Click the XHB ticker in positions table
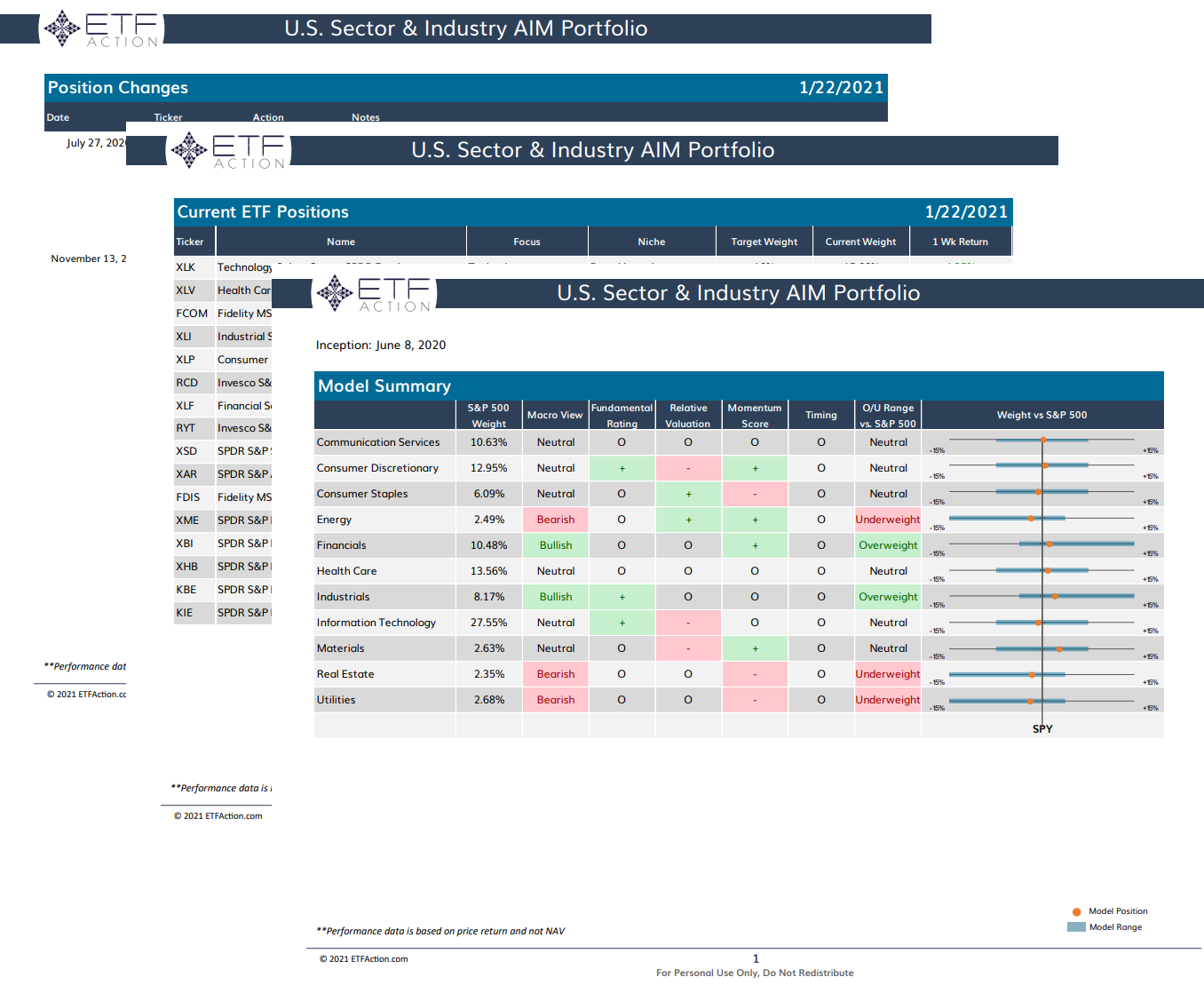 [186, 567]
